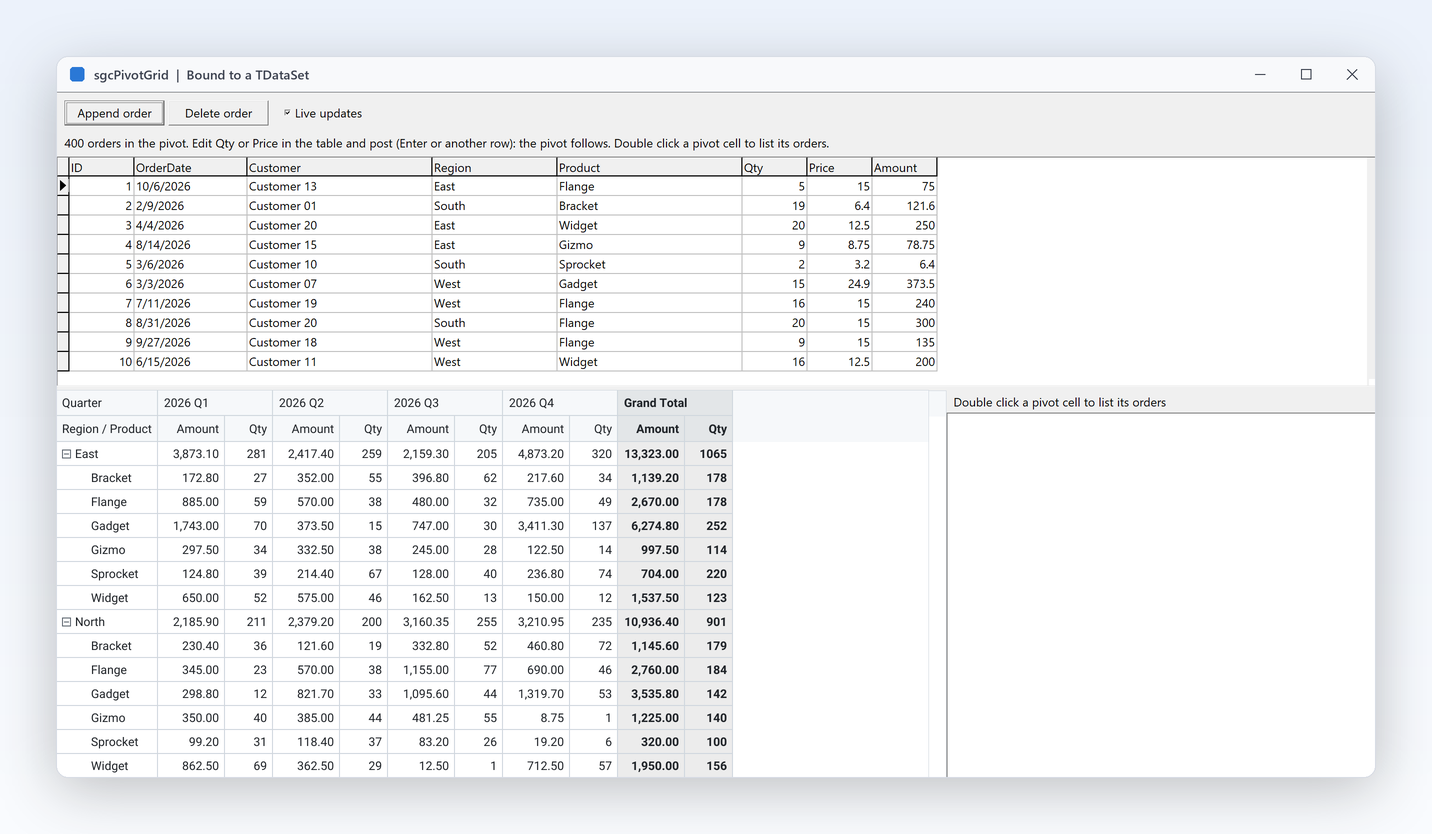Screen dimensions: 1432x834
Task: Select the Sprocket product cell in orders table
Action: pyautogui.click(x=649, y=264)
